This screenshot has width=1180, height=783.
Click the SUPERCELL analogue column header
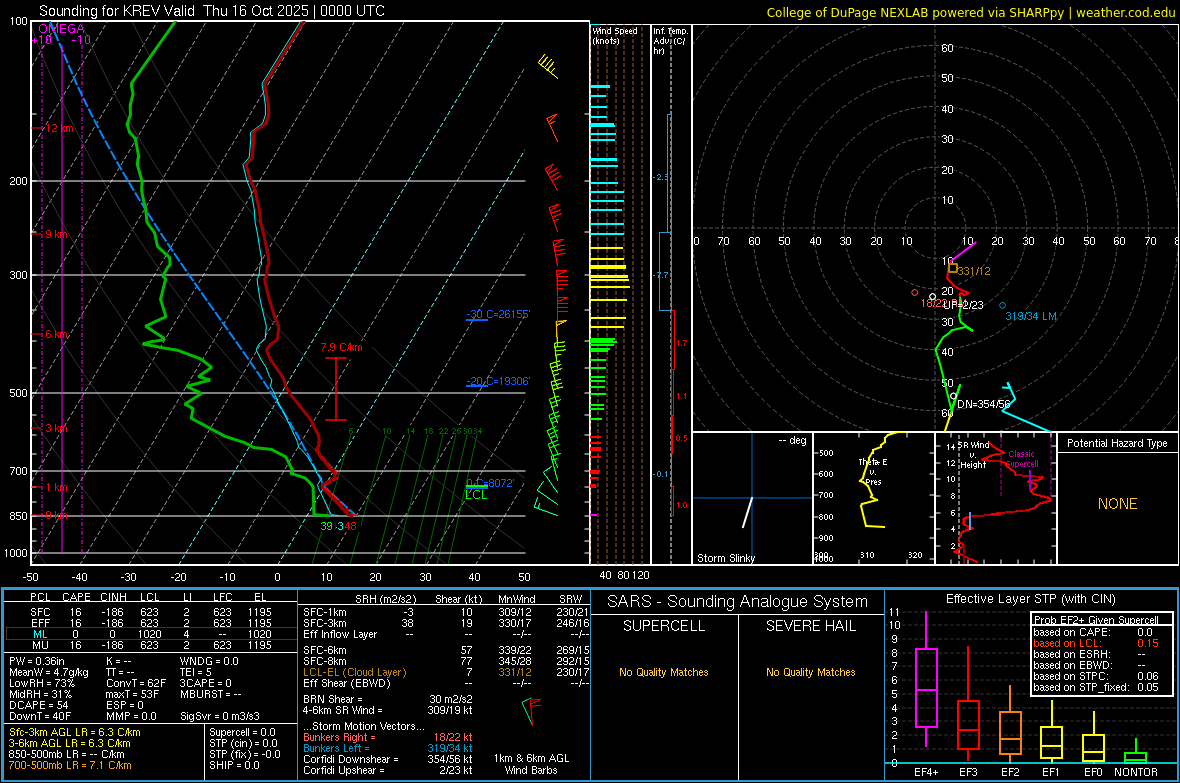pyautogui.click(x=664, y=626)
